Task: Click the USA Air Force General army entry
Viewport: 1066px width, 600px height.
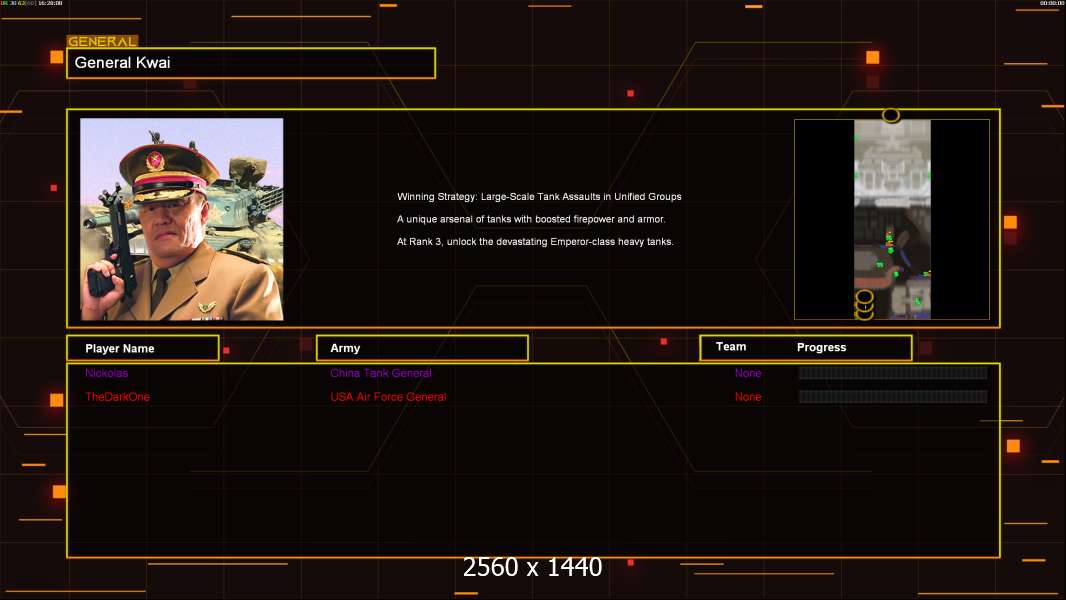Action: (388, 397)
